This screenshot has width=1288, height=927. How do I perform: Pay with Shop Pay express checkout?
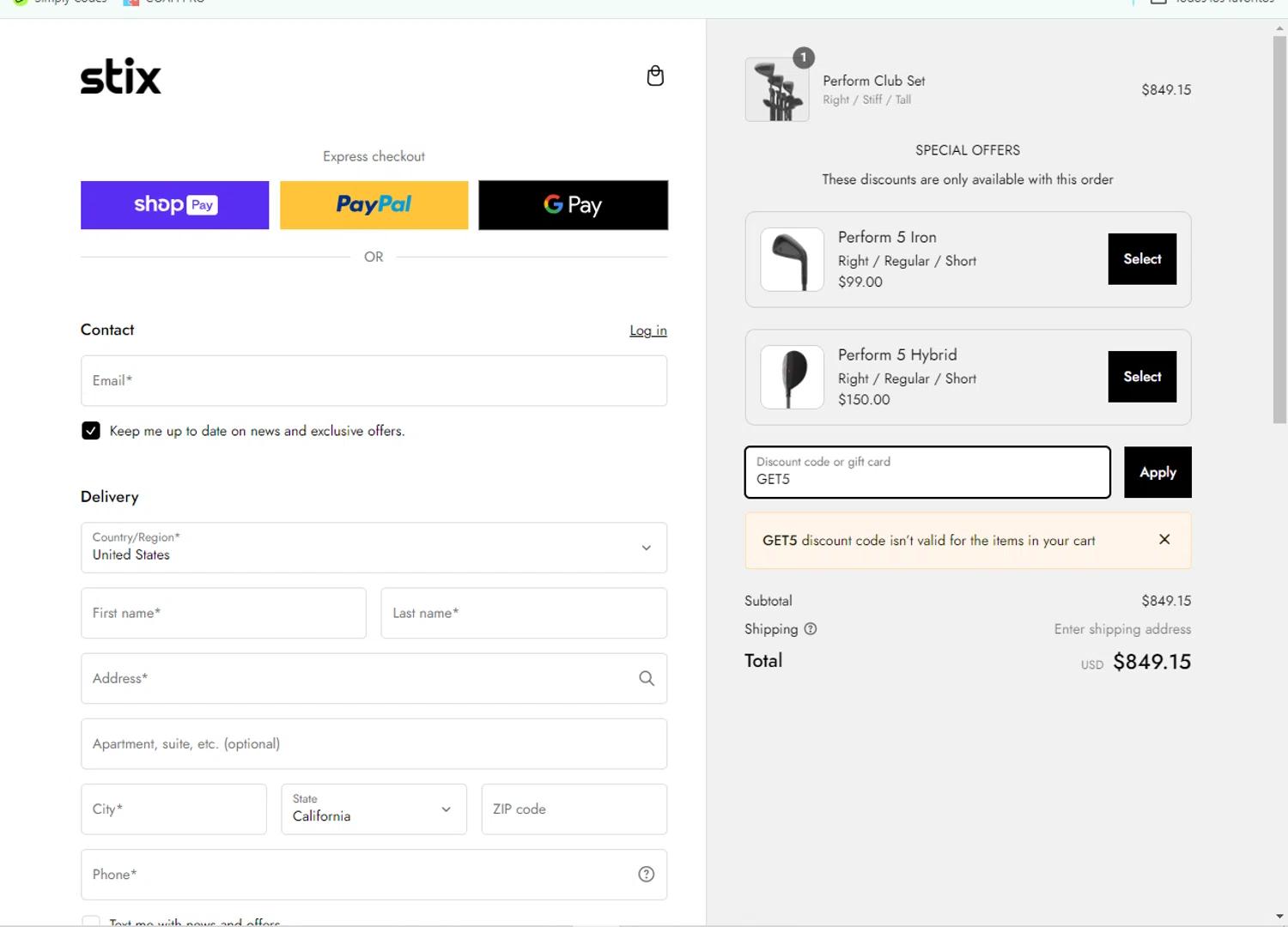(x=175, y=205)
